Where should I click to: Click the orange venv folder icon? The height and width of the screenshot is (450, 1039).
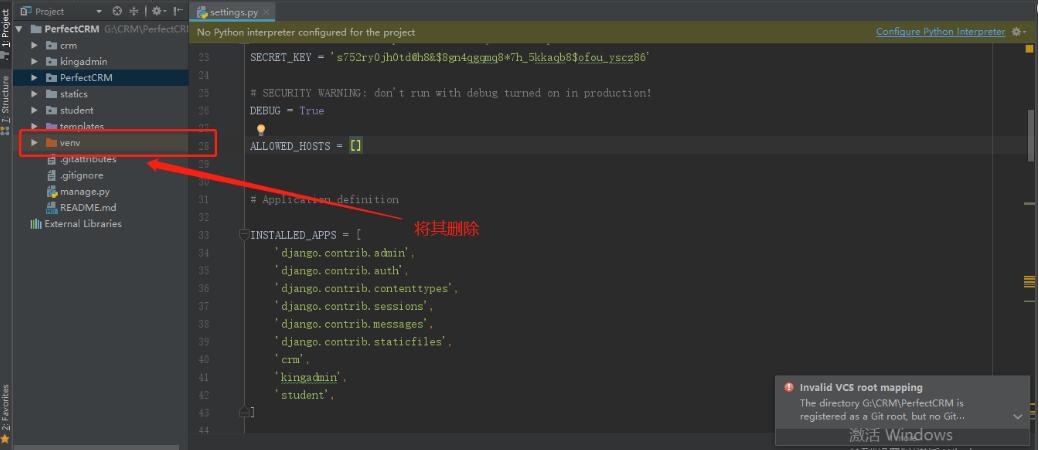click(52, 142)
